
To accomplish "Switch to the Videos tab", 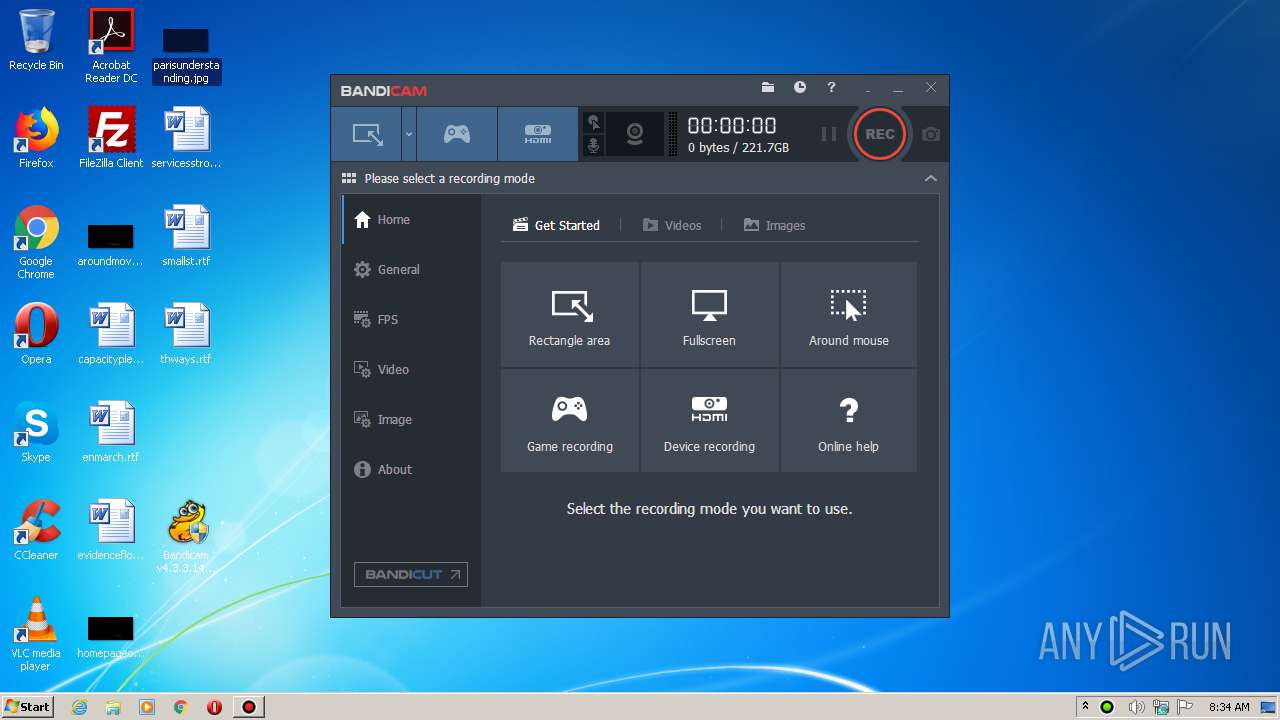I will point(672,225).
